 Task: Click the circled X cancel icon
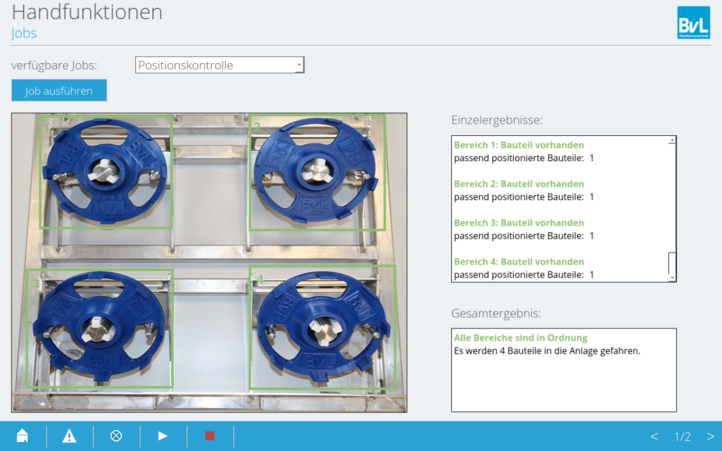coord(116,436)
